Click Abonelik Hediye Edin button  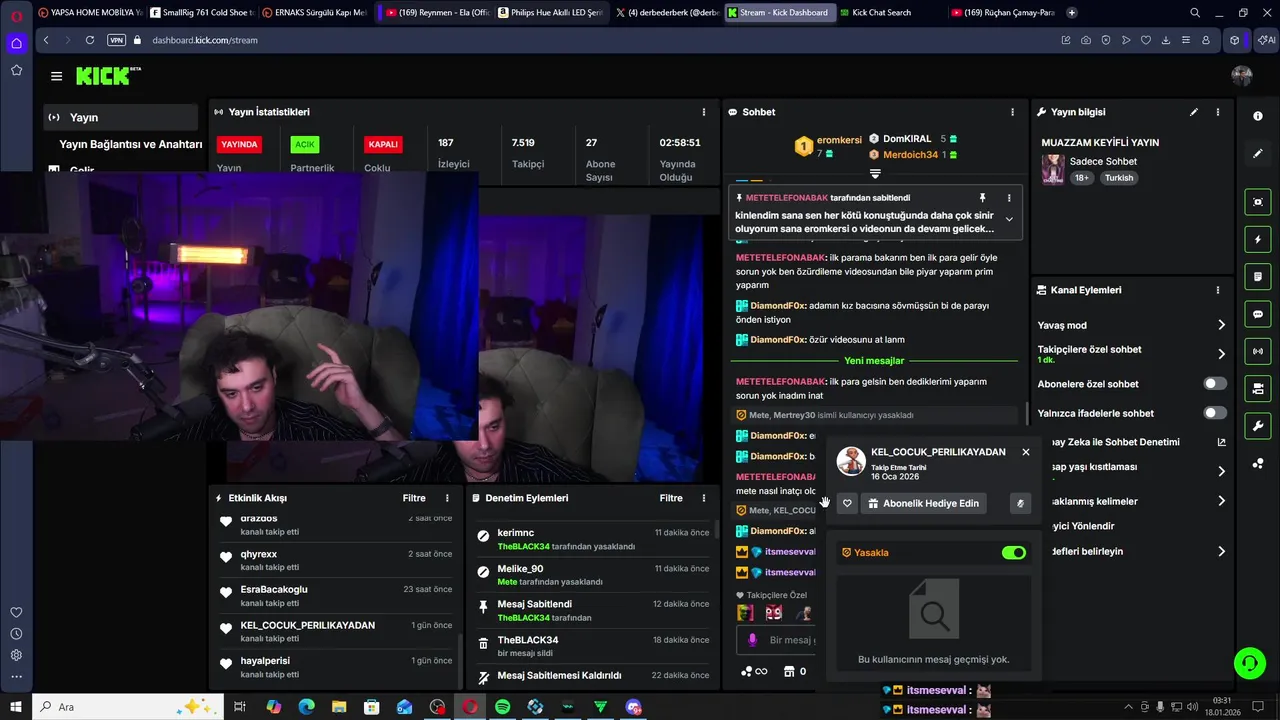[x=922, y=503]
